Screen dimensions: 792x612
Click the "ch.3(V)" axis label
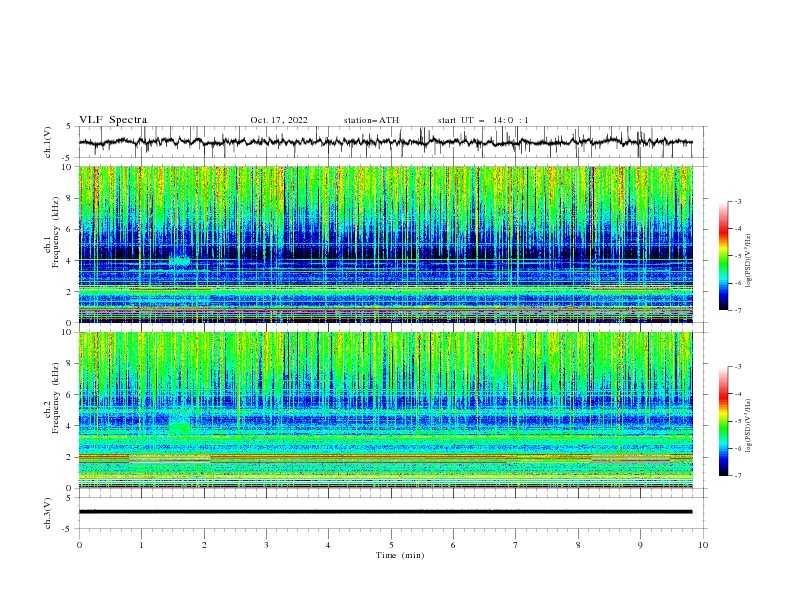48,513
